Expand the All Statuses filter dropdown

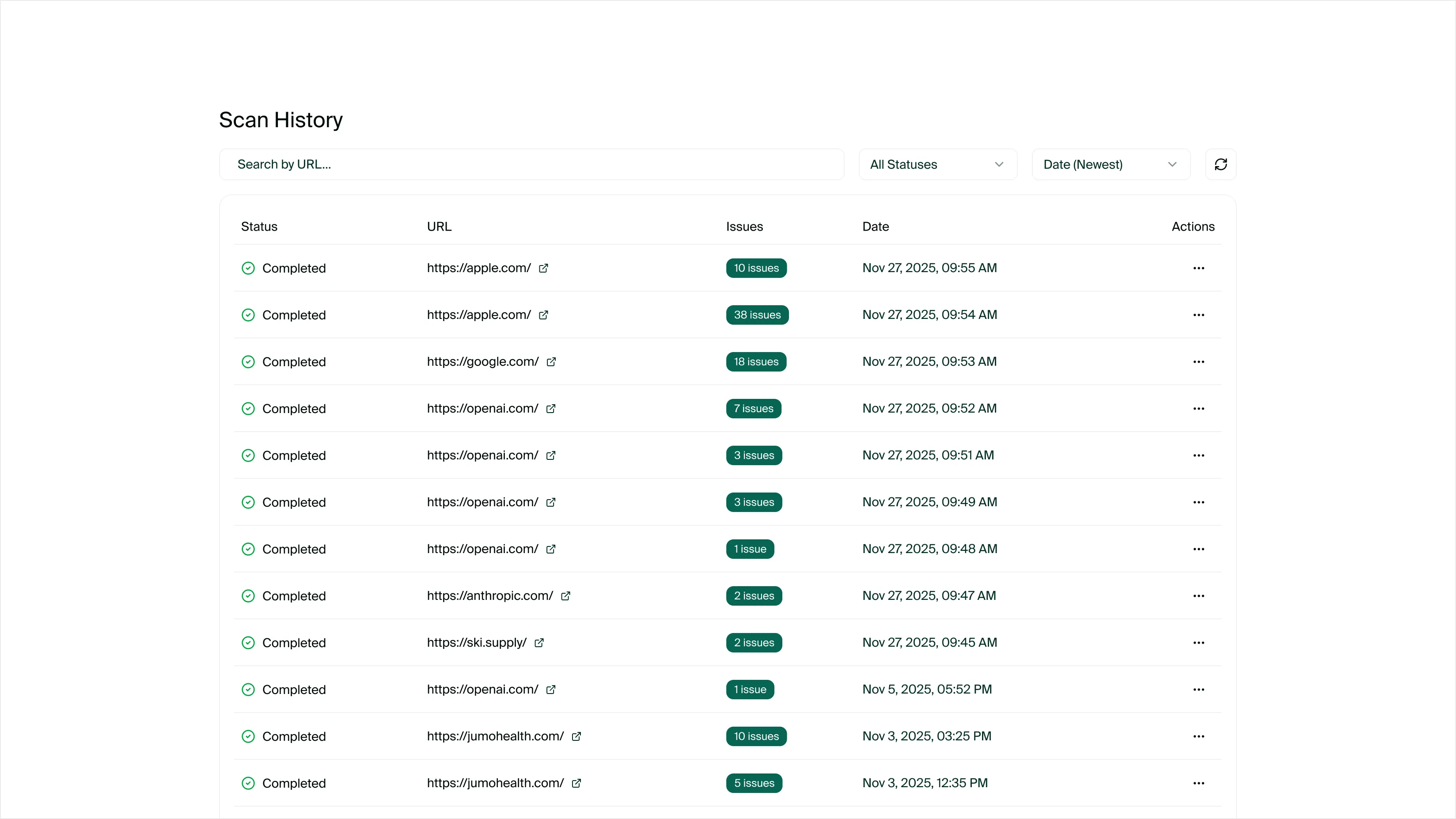[937, 164]
